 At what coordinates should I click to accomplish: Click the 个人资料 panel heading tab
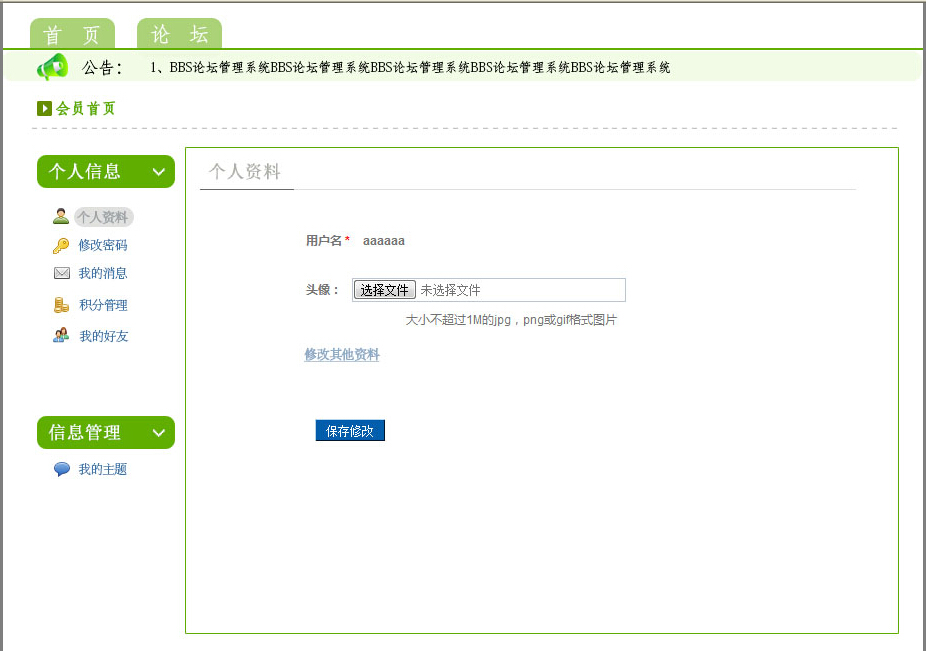tap(245, 172)
